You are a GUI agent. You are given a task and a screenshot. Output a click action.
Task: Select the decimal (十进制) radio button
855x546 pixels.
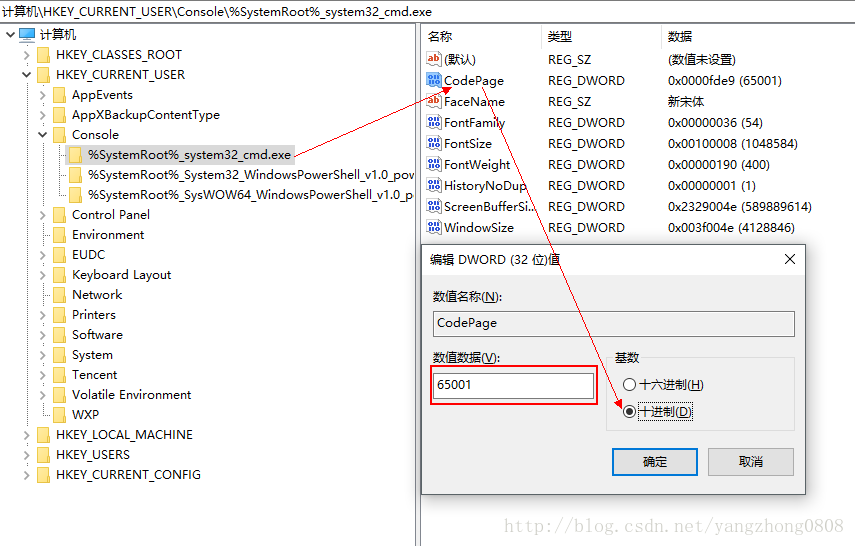pos(629,411)
